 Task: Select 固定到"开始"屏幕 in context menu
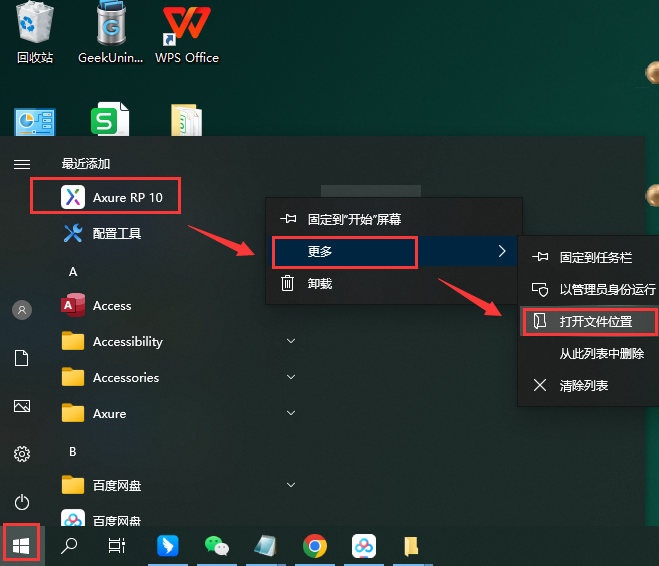pyautogui.click(x=394, y=219)
